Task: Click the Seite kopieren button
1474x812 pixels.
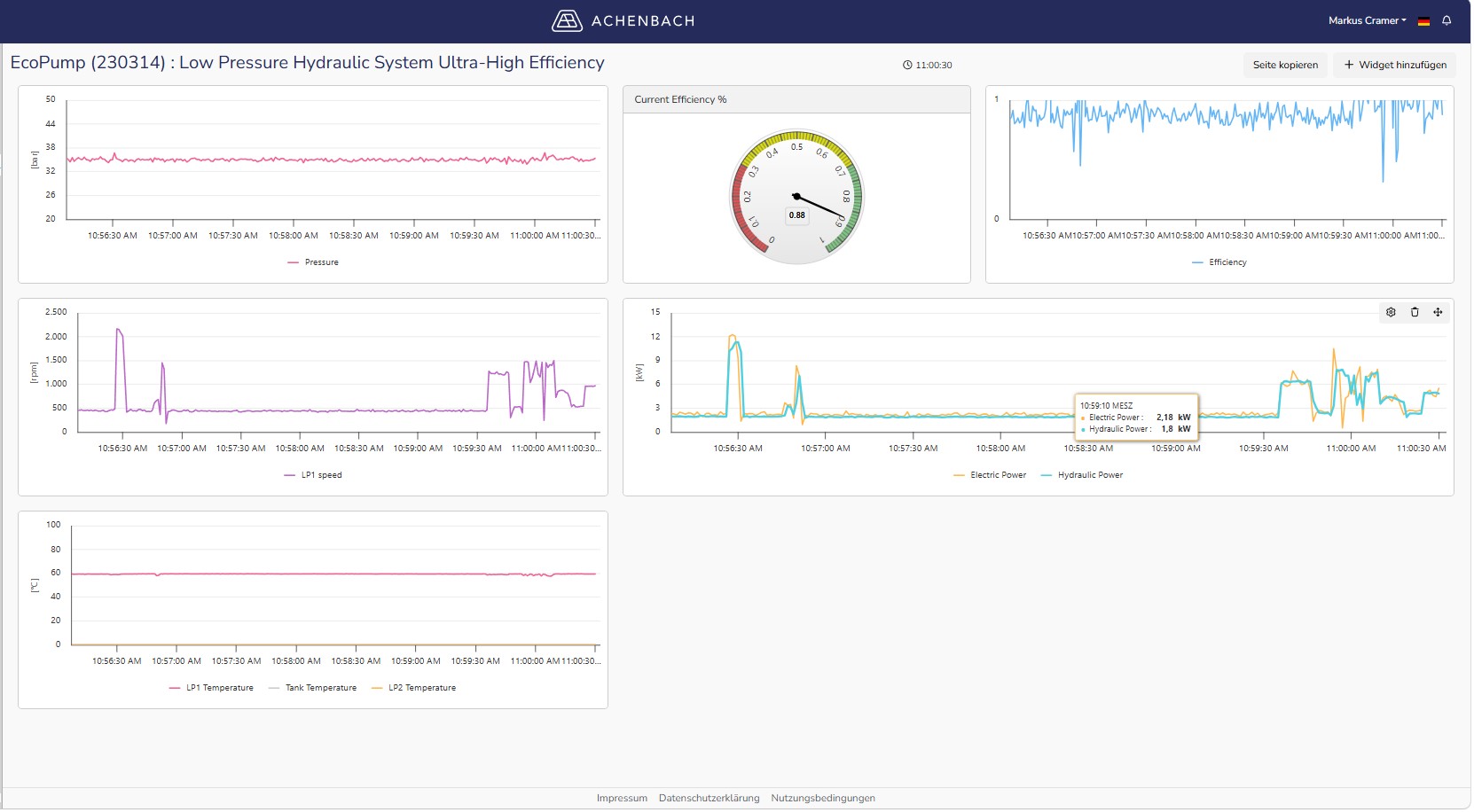Action: [1287, 65]
